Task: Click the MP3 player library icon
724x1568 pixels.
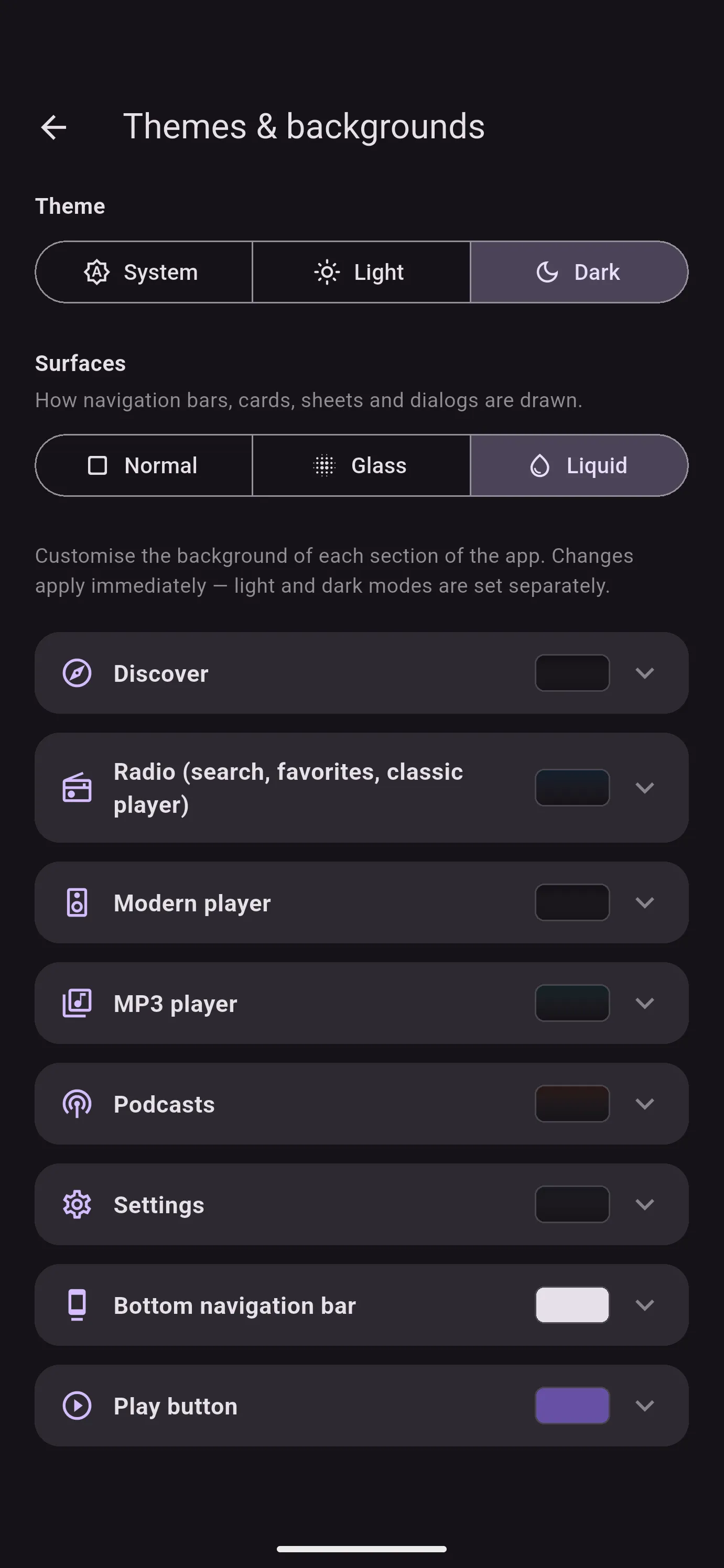Action: 78,1003
